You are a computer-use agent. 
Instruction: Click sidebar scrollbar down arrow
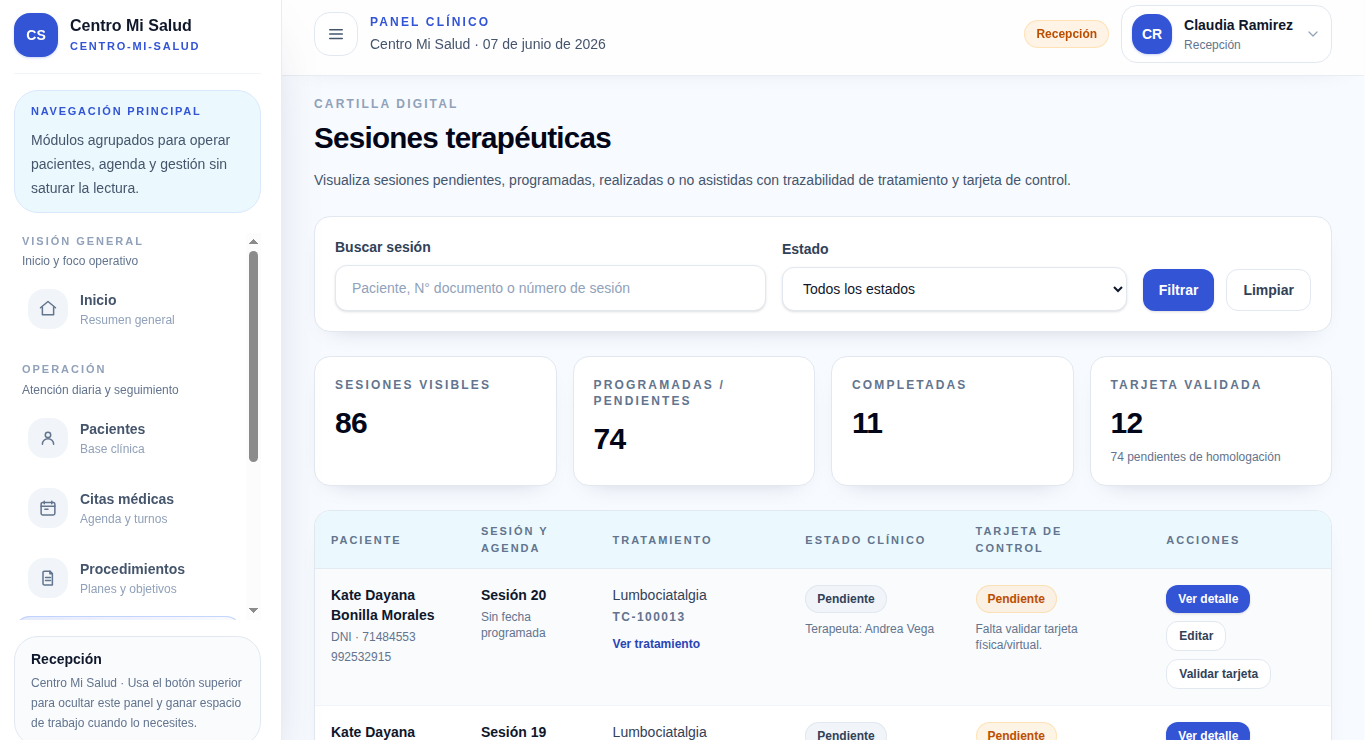[x=253, y=610]
